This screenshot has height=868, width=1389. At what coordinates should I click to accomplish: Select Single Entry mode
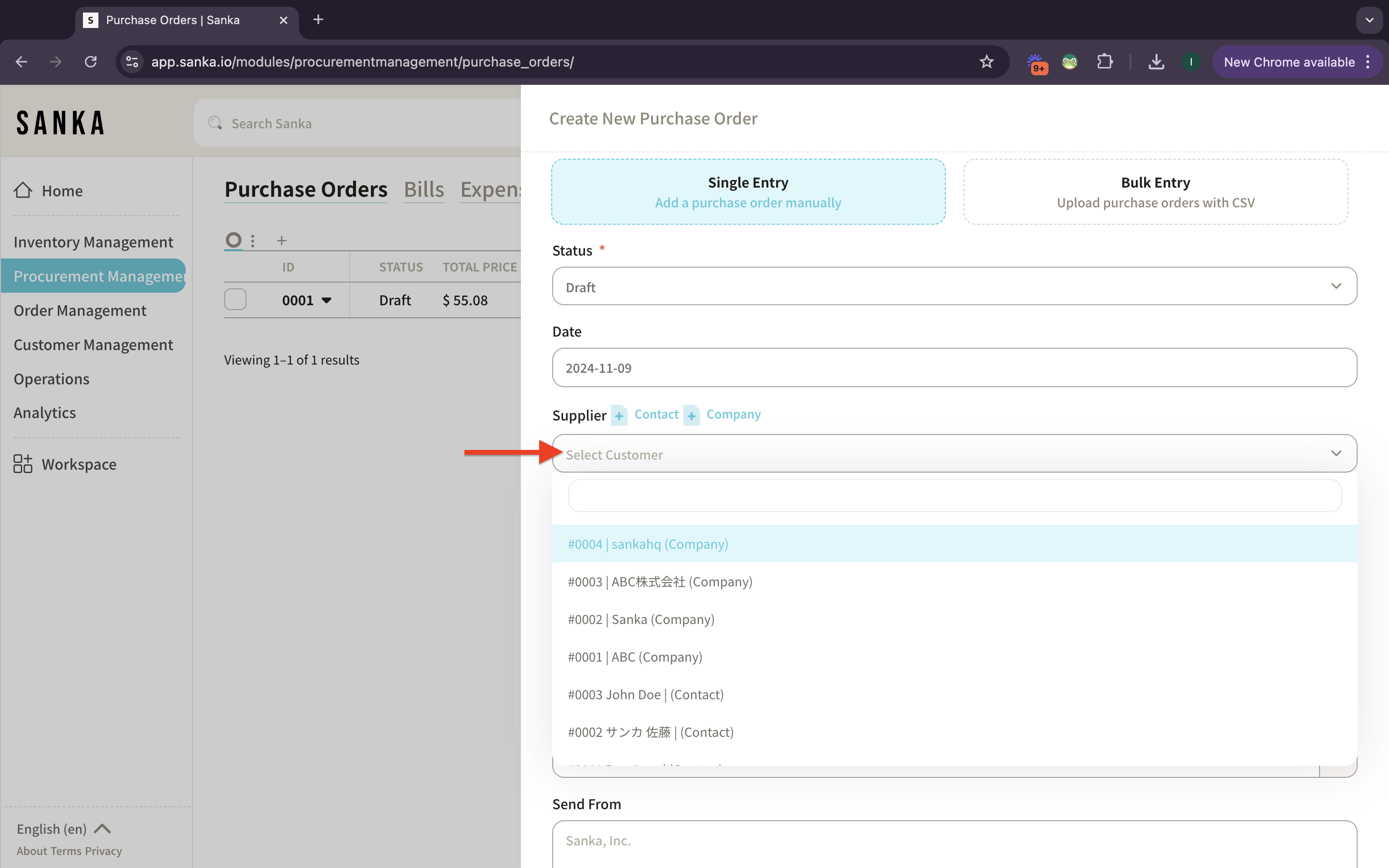pos(748,192)
